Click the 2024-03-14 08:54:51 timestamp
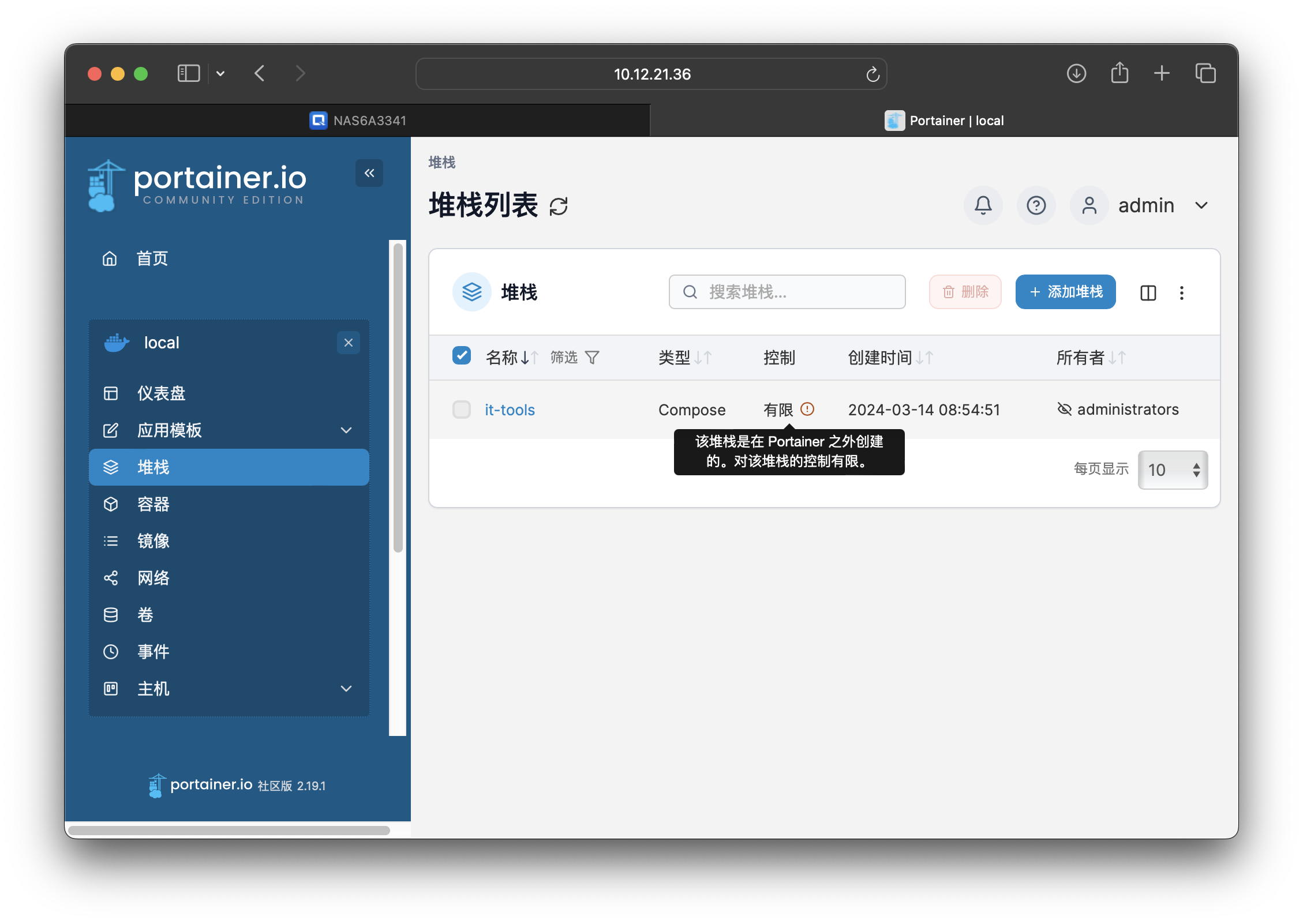 point(924,410)
